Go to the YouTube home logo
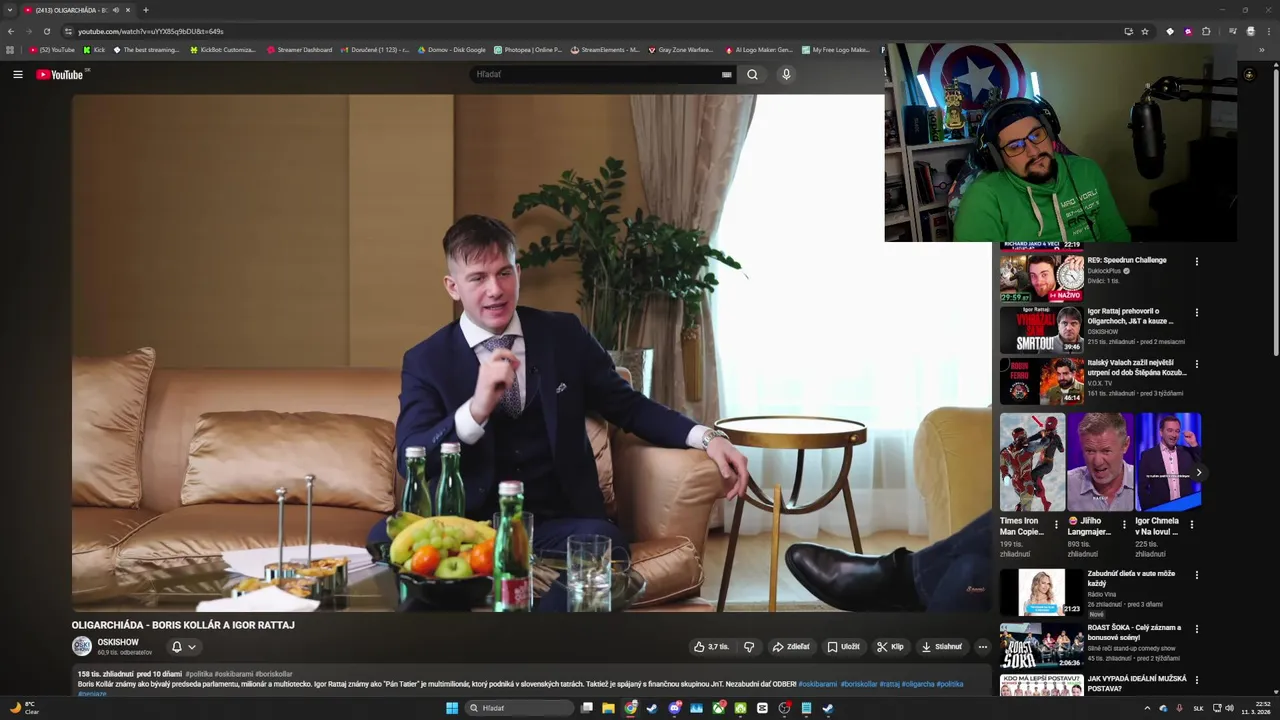Screen dimensions: 1280x720 click(x=62, y=75)
